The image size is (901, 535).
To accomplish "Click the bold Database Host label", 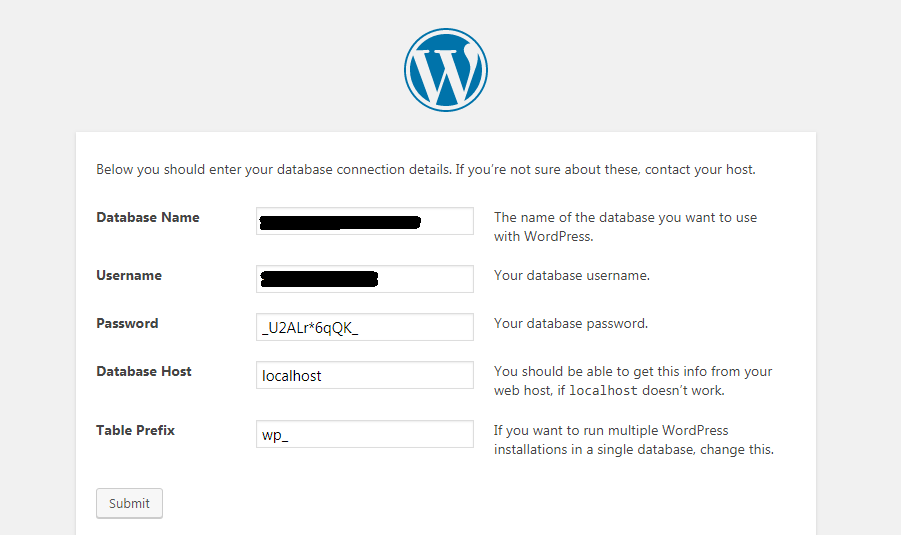I will click(x=144, y=371).
